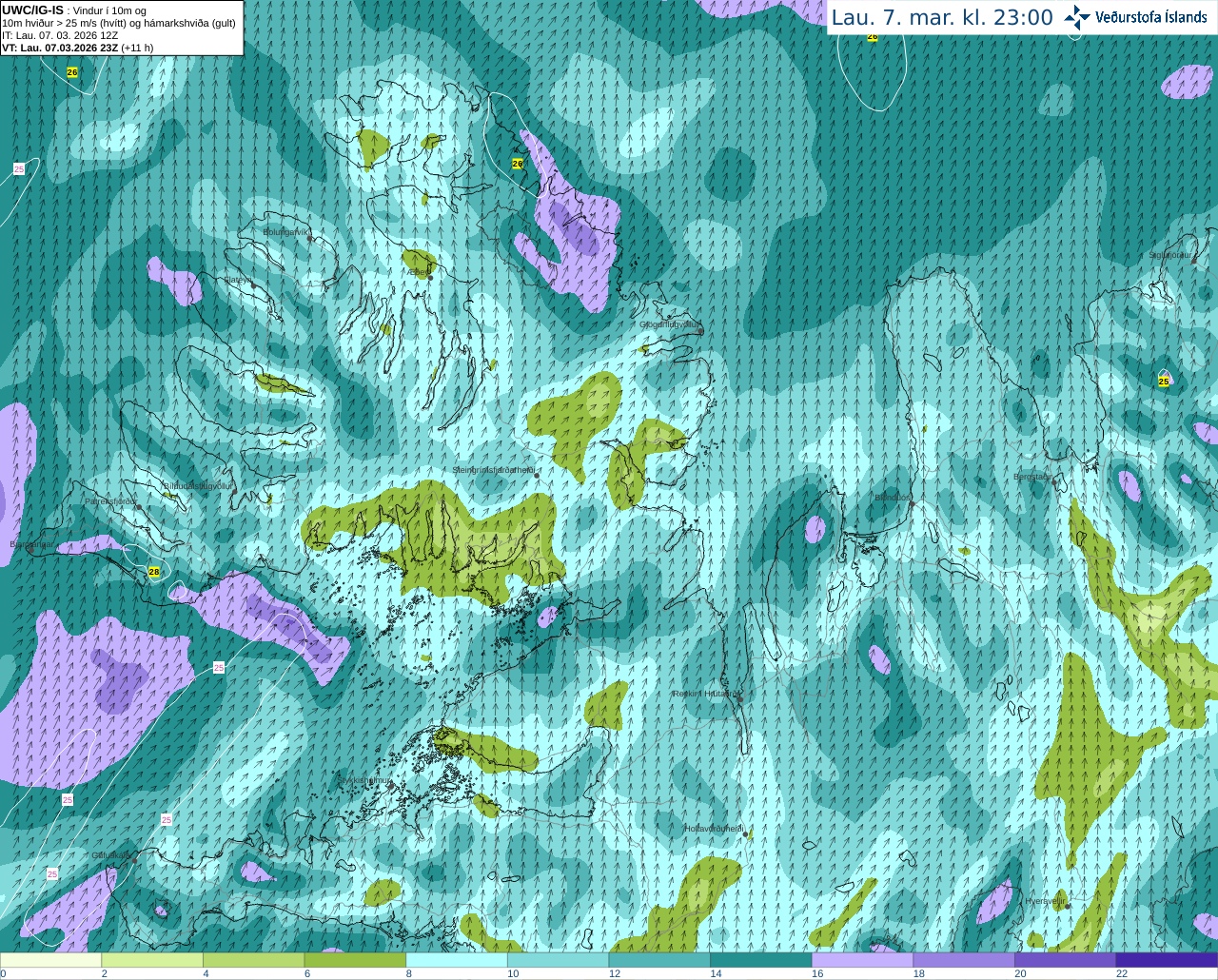Click the Siglufjörður station label
This screenshot has height=980, width=1218.
coord(1170,255)
